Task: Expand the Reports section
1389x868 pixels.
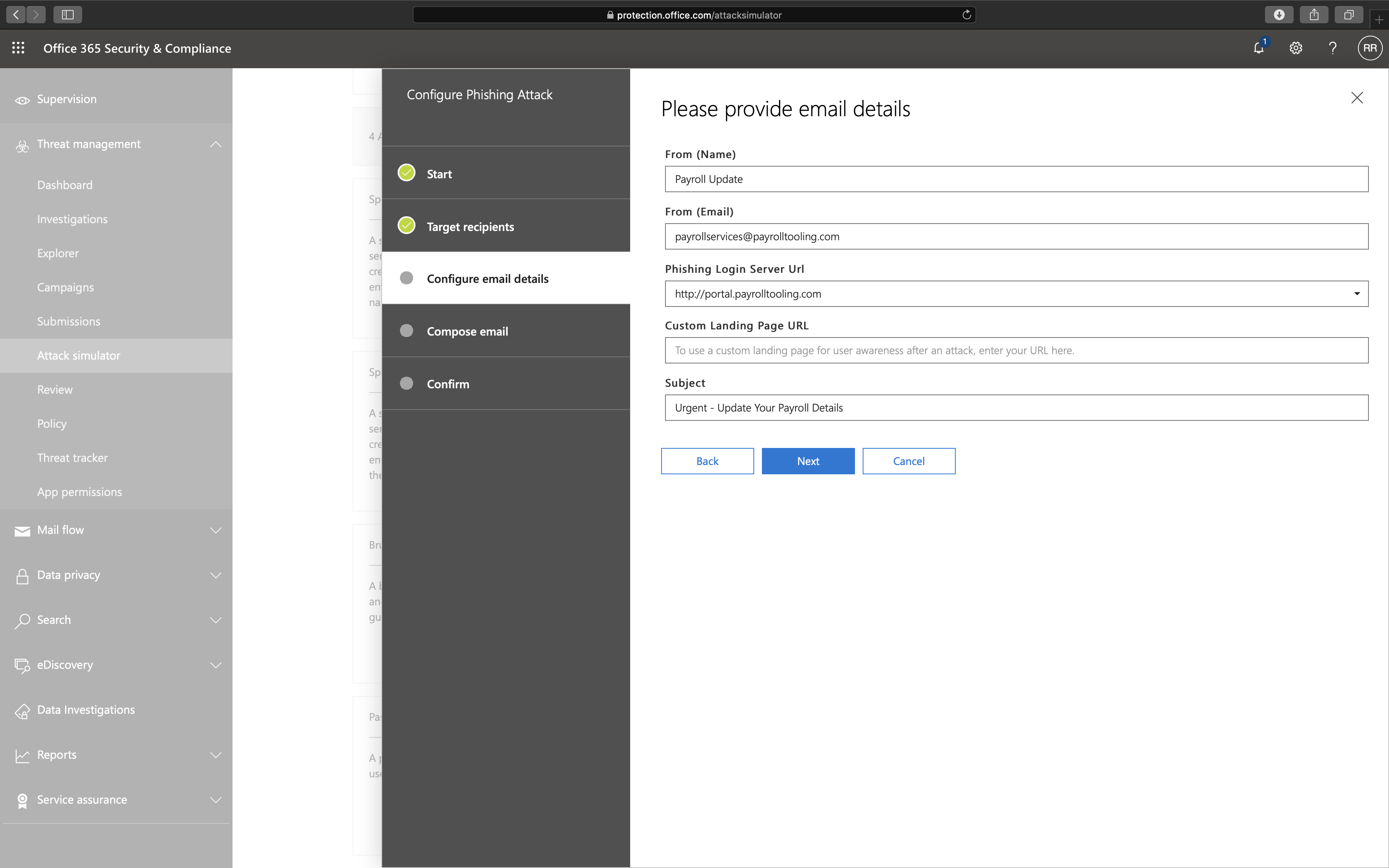Action: [216, 755]
